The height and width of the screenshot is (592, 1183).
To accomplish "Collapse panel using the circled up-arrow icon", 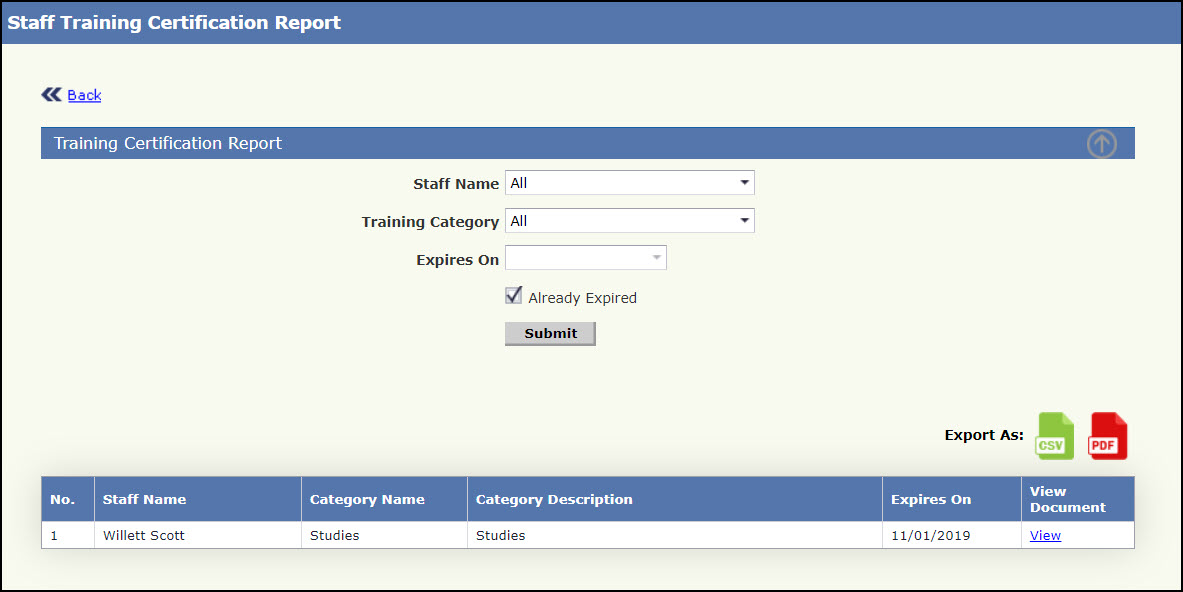I will (x=1101, y=144).
